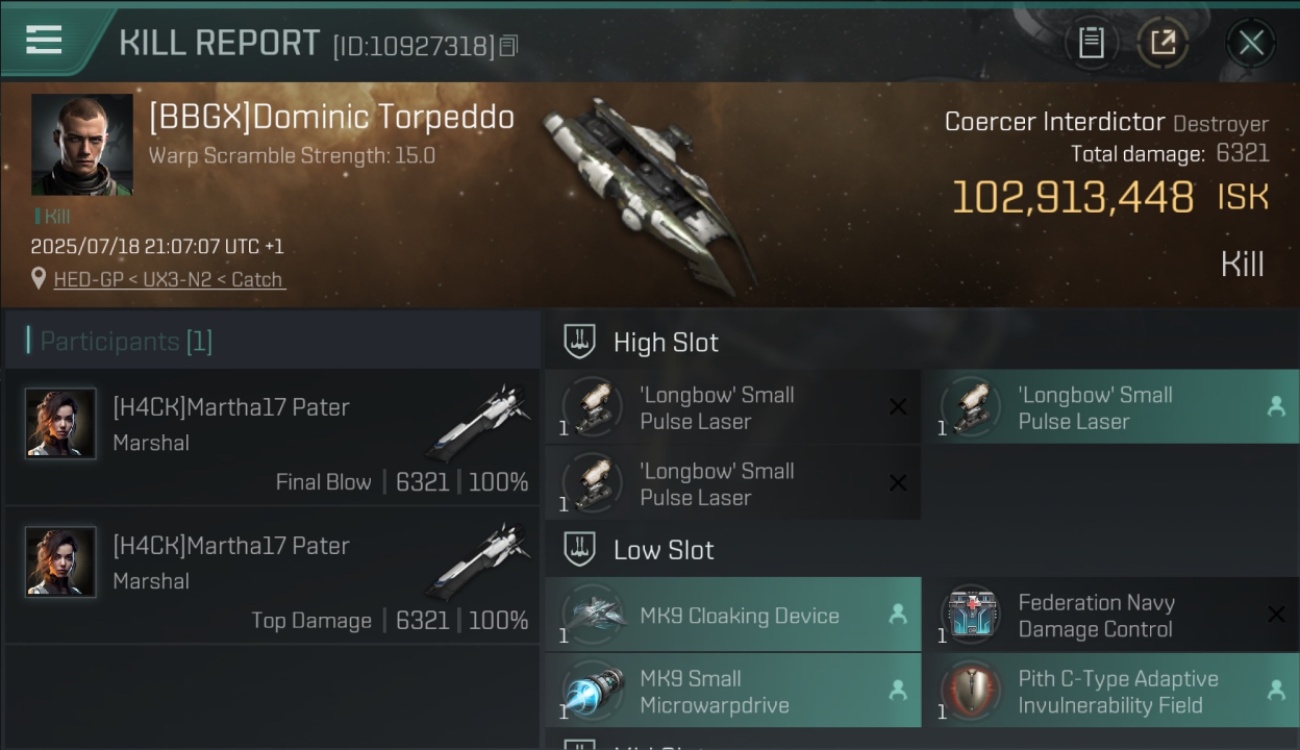
Task: View Dominic Torpeddo's portrait
Action: (82, 145)
